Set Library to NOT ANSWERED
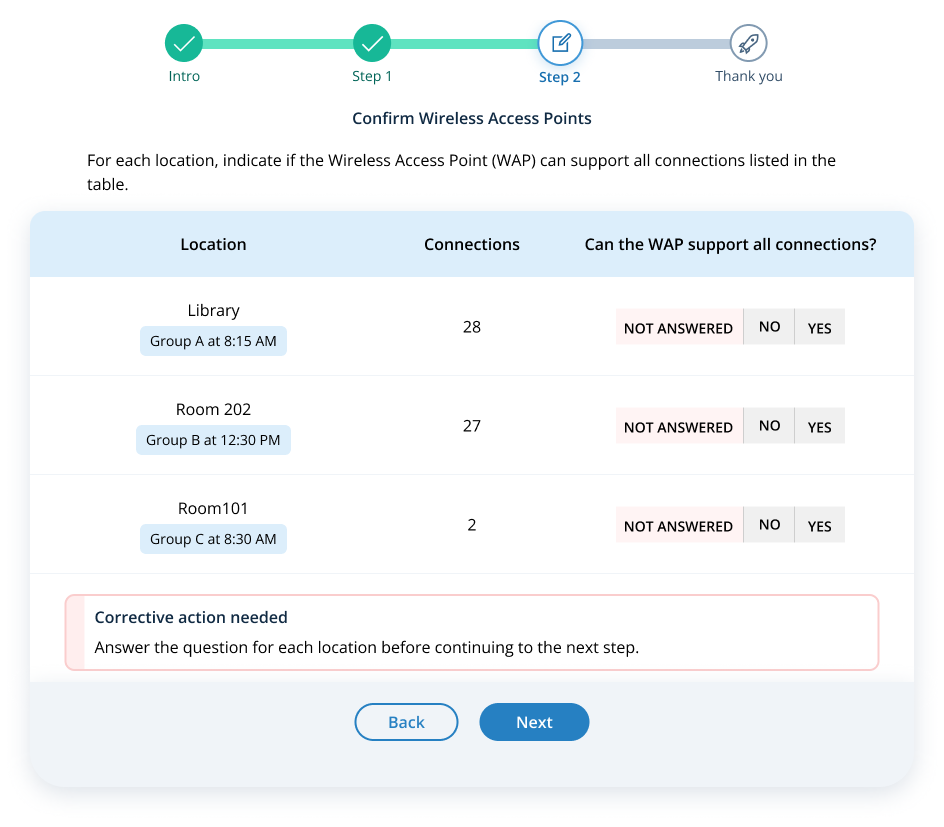Screen dimensions: 944x827 [x=678, y=328]
